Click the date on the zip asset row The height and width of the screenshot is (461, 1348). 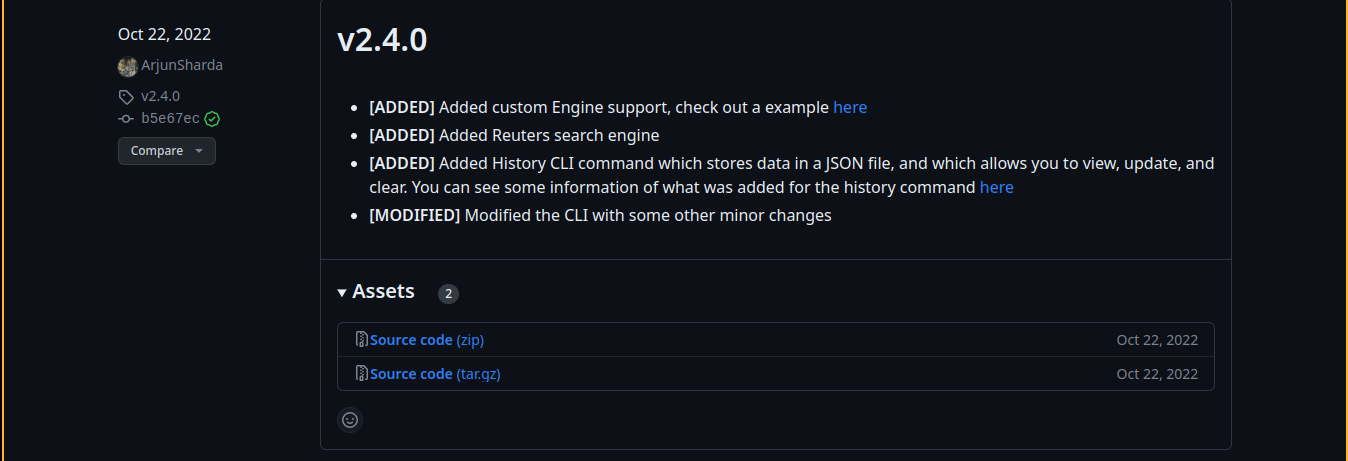click(1157, 340)
